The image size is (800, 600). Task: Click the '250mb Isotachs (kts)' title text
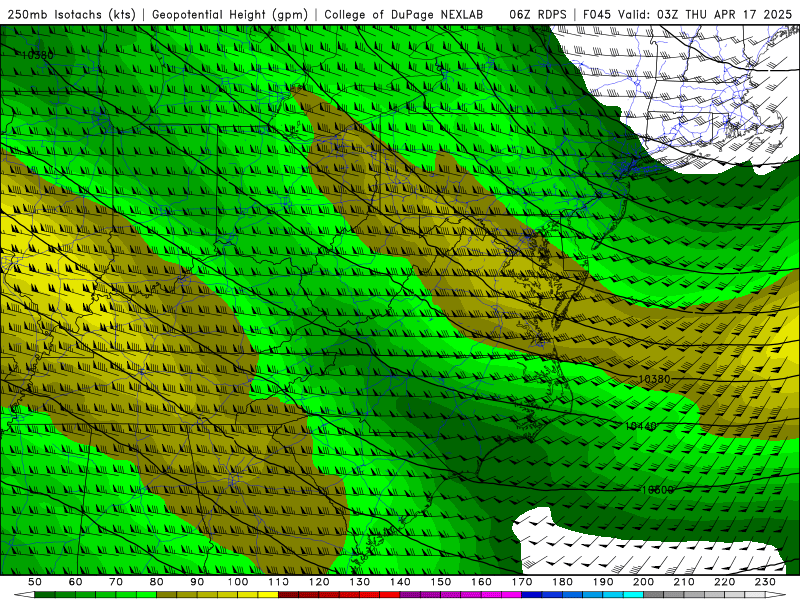click(x=71, y=14)
